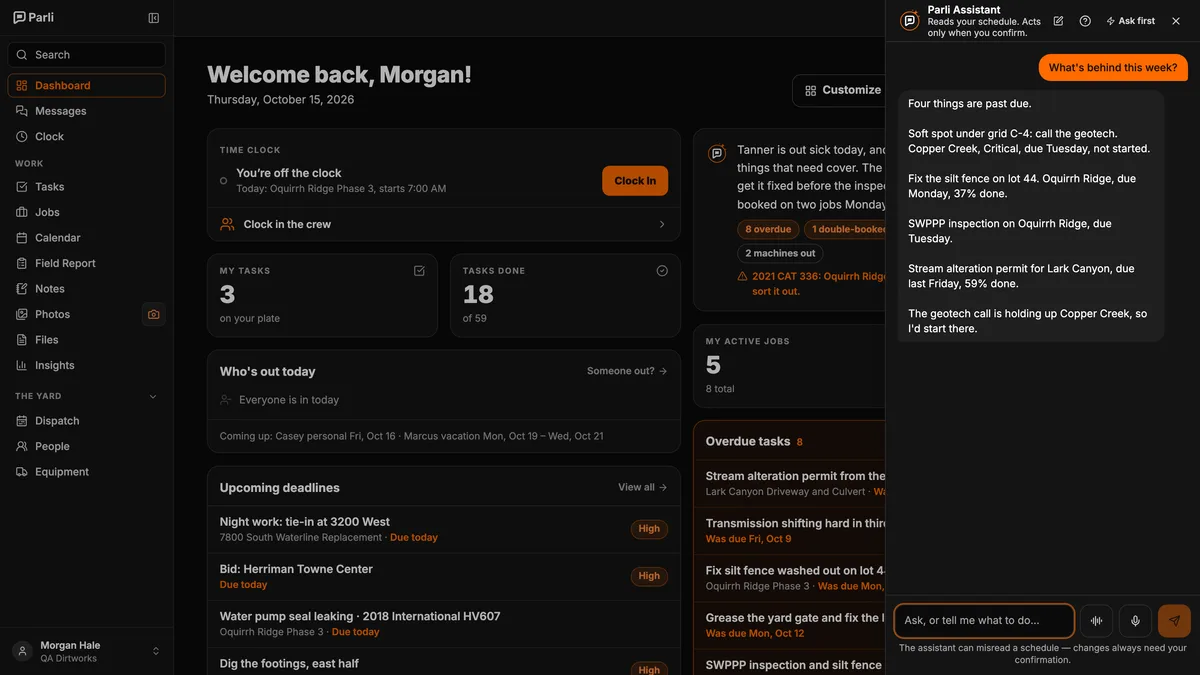Open the Bid: Herriman Towne Center deadline
1200x675 pixels.
(444, 577)
